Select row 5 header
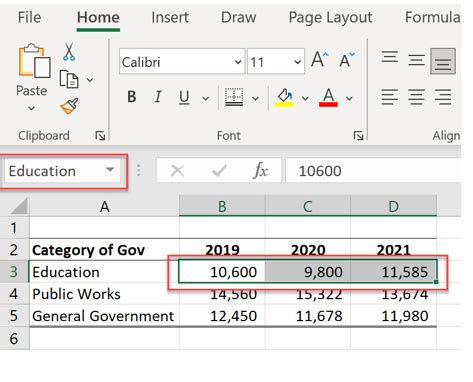 tap(14, 316)
